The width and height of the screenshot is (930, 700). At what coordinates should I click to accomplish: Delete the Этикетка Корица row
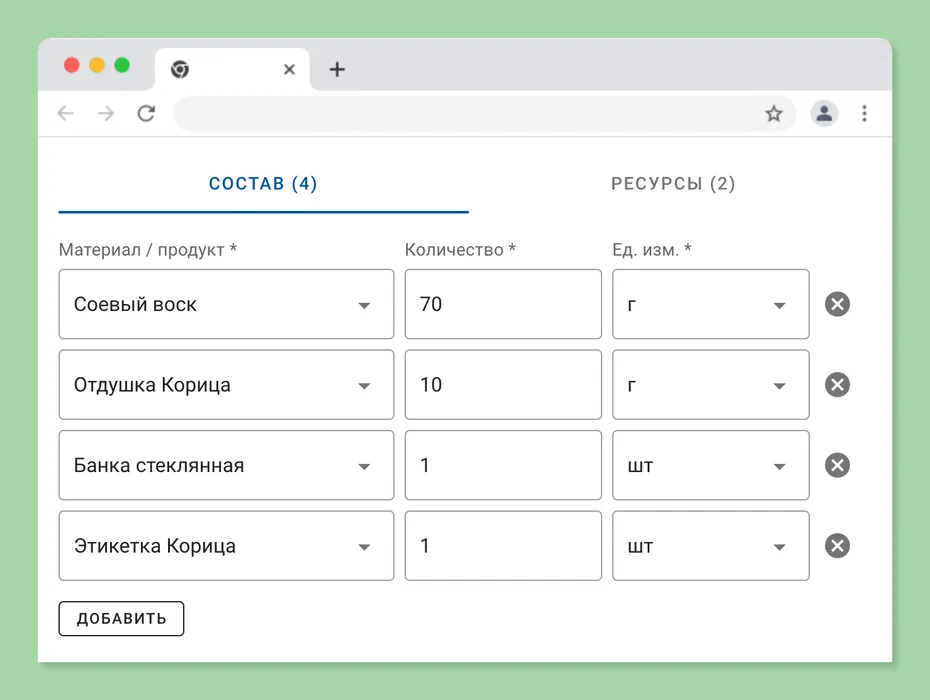837,546
